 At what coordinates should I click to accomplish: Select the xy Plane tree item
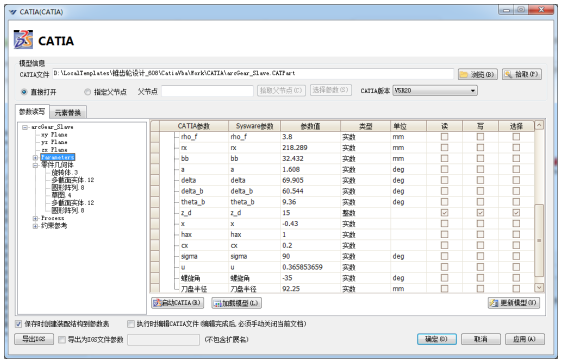[54, 135]
